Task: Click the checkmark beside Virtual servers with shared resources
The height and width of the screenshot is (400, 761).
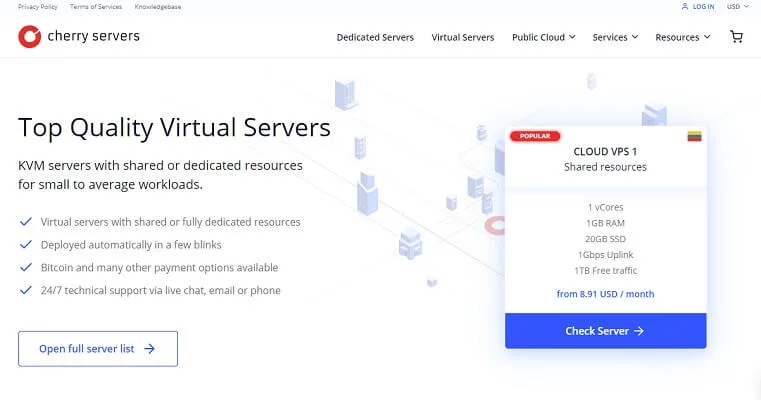Action: pos(26,222)
